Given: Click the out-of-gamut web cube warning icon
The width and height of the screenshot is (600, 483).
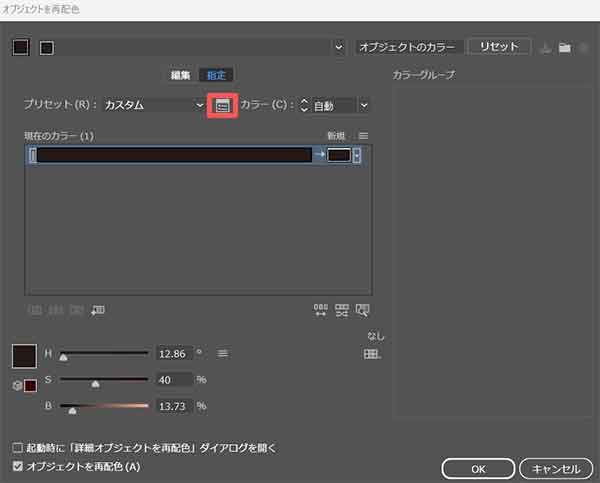Looking at the screenshot, I should pyautogui.click(x=17, y=385).
